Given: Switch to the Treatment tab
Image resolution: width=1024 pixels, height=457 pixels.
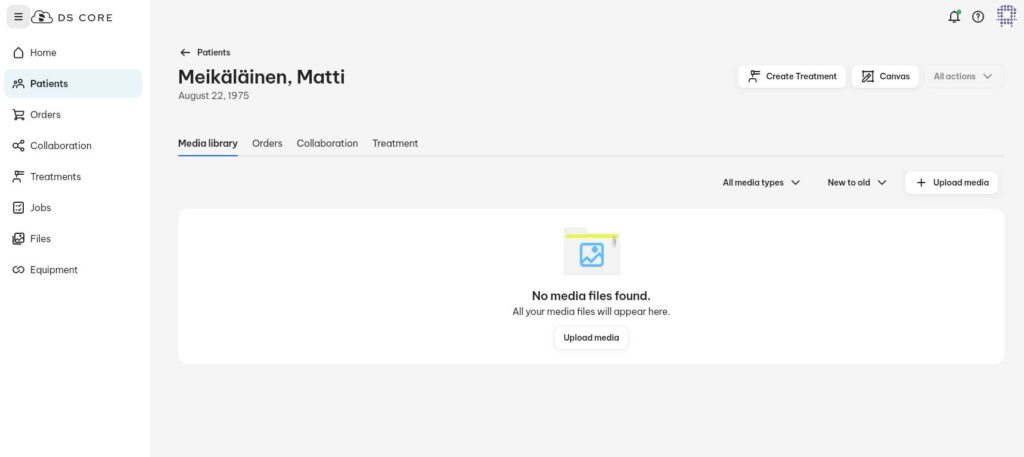Looking at the screenshot, I should click(x=395, y=144).
